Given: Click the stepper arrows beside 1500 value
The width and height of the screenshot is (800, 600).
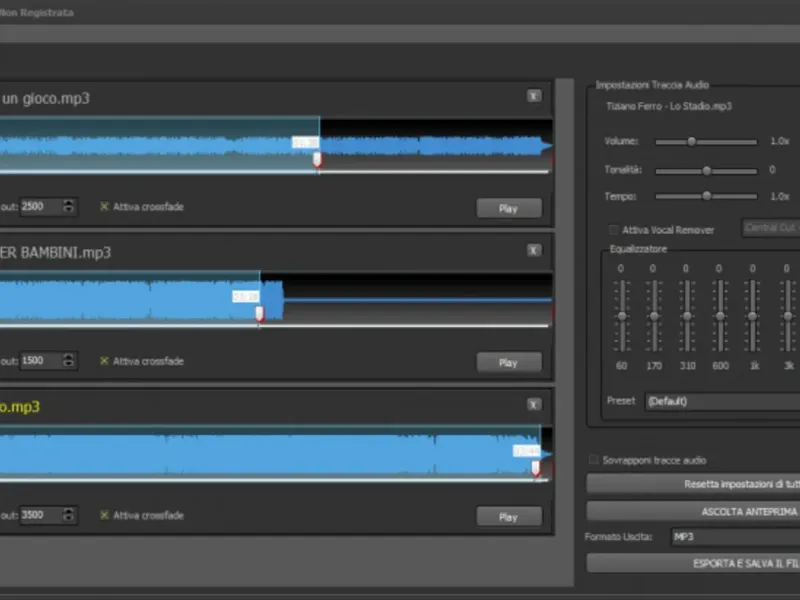Looking at the screenshot, I should point(69,361).
